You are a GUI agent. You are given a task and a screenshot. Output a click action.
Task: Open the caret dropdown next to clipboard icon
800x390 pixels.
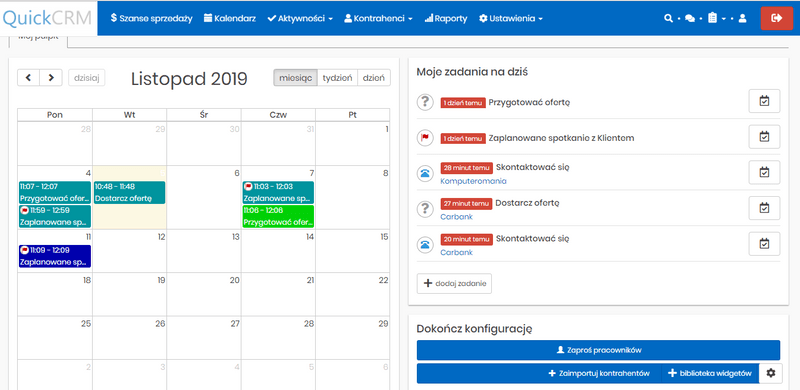(x=723, y=19)
